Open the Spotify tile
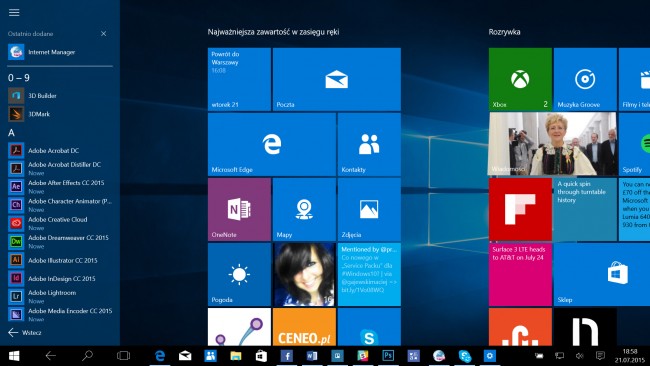Screen dimensions: 650x366 pyautogui.click(x=634, y=144)
